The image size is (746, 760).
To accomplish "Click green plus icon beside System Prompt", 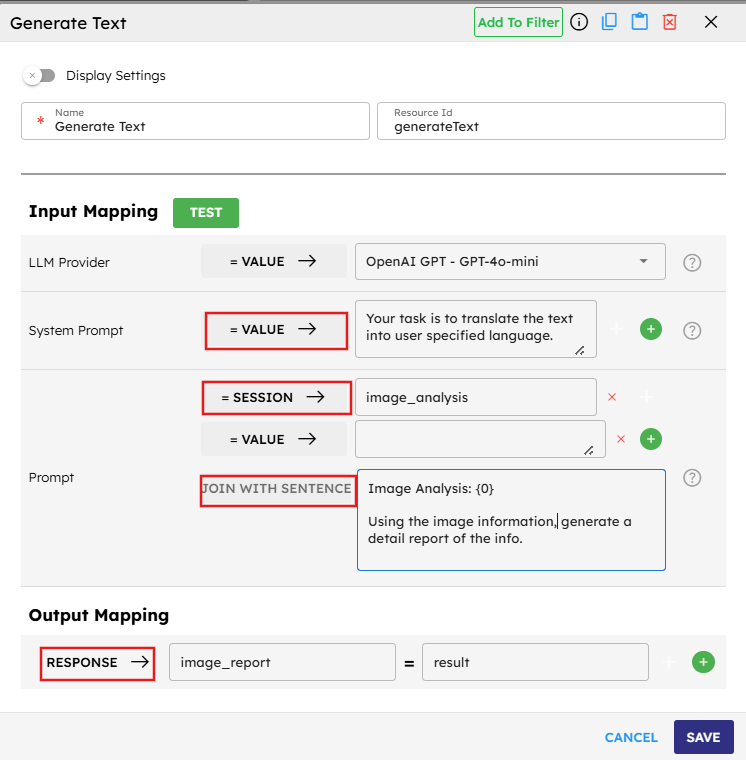I will point(651,329).
